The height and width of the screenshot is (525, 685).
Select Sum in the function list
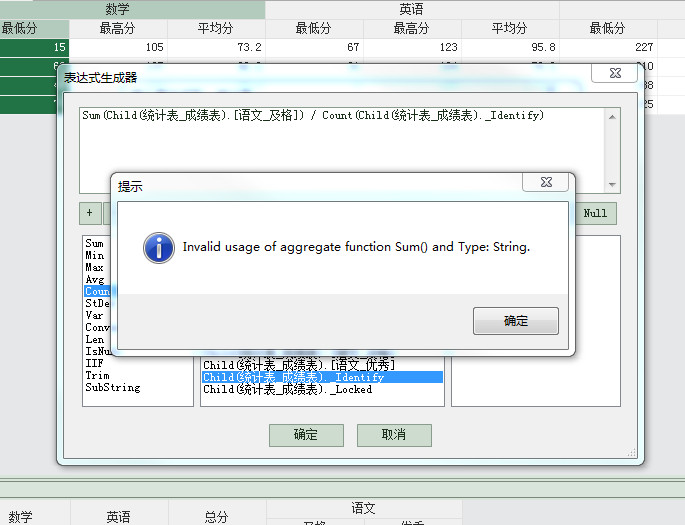[94, 243]
